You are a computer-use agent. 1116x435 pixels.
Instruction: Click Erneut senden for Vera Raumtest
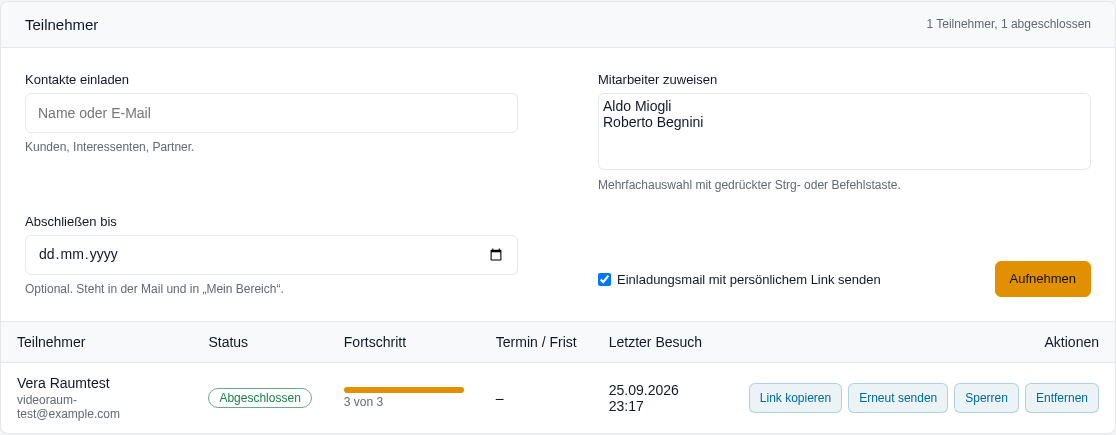897,398
